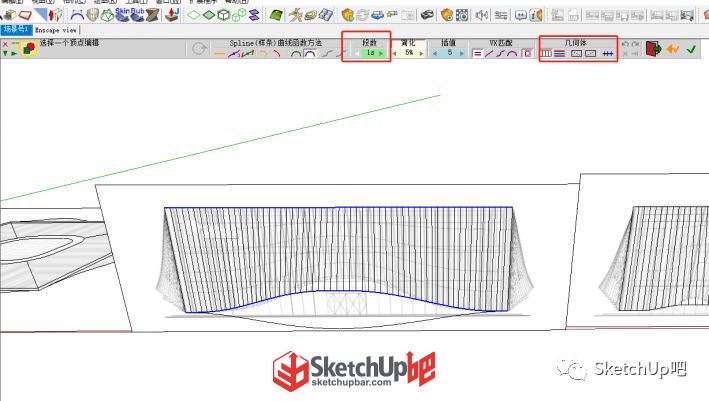Image resolution: width=709 pixels, height=401 pixels.
Task: Toggle the blue tick-line geometry option
Action: (608, 53)
